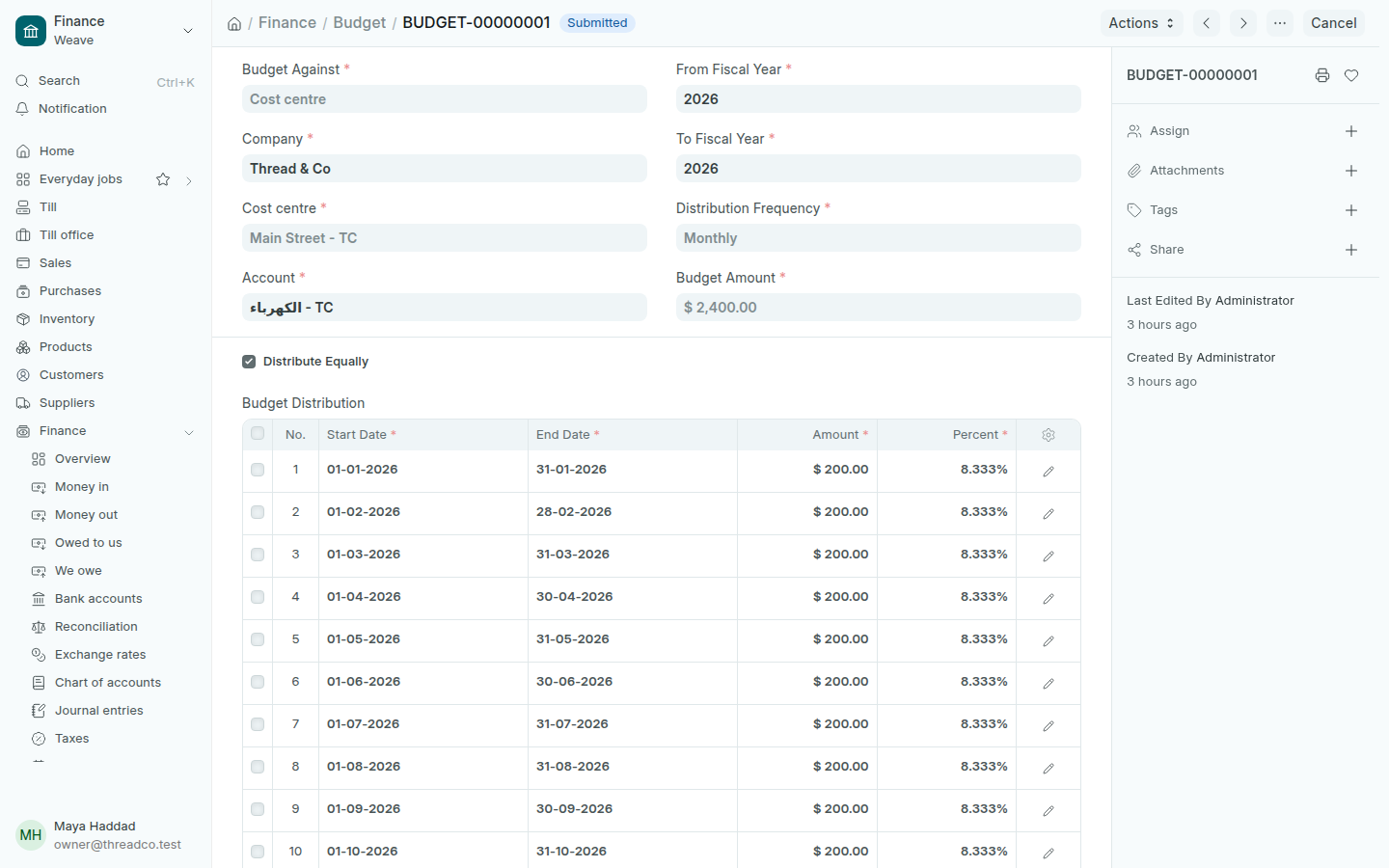The image size is (1389, 868).
Task: Go to previous document arrow
Action: 1207,23
